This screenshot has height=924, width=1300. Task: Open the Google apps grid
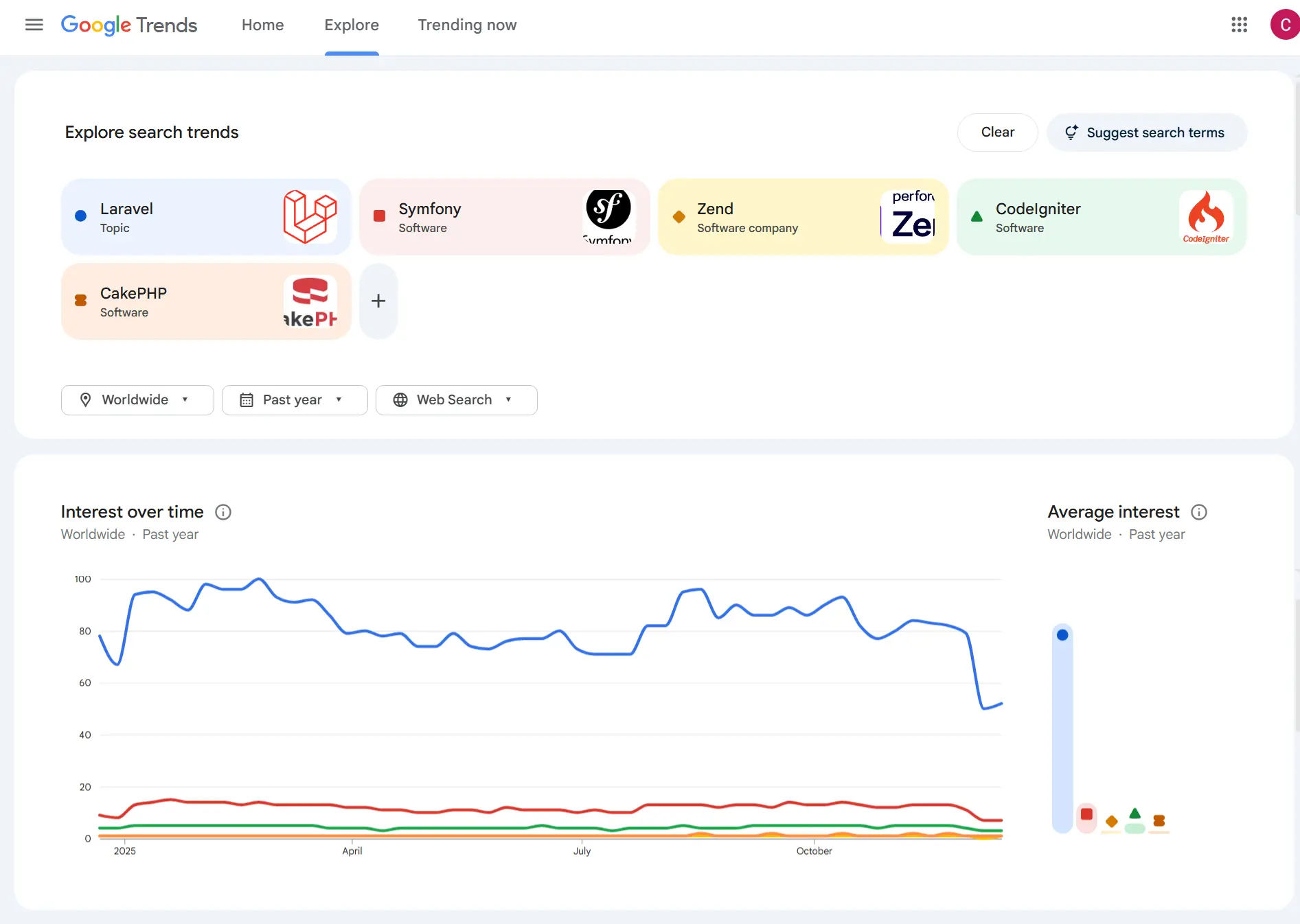(1240, 25)
